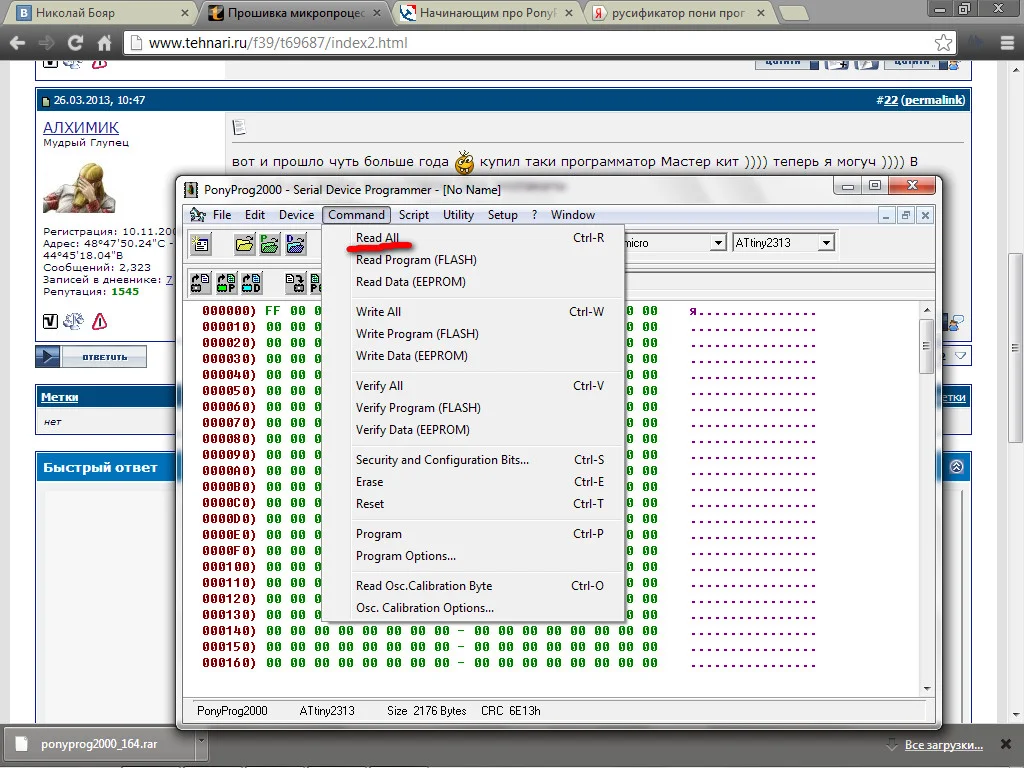Click the ОТВЕТИТЬ reply button
The width and height of the screenshot is (1024, 768).
91,357
